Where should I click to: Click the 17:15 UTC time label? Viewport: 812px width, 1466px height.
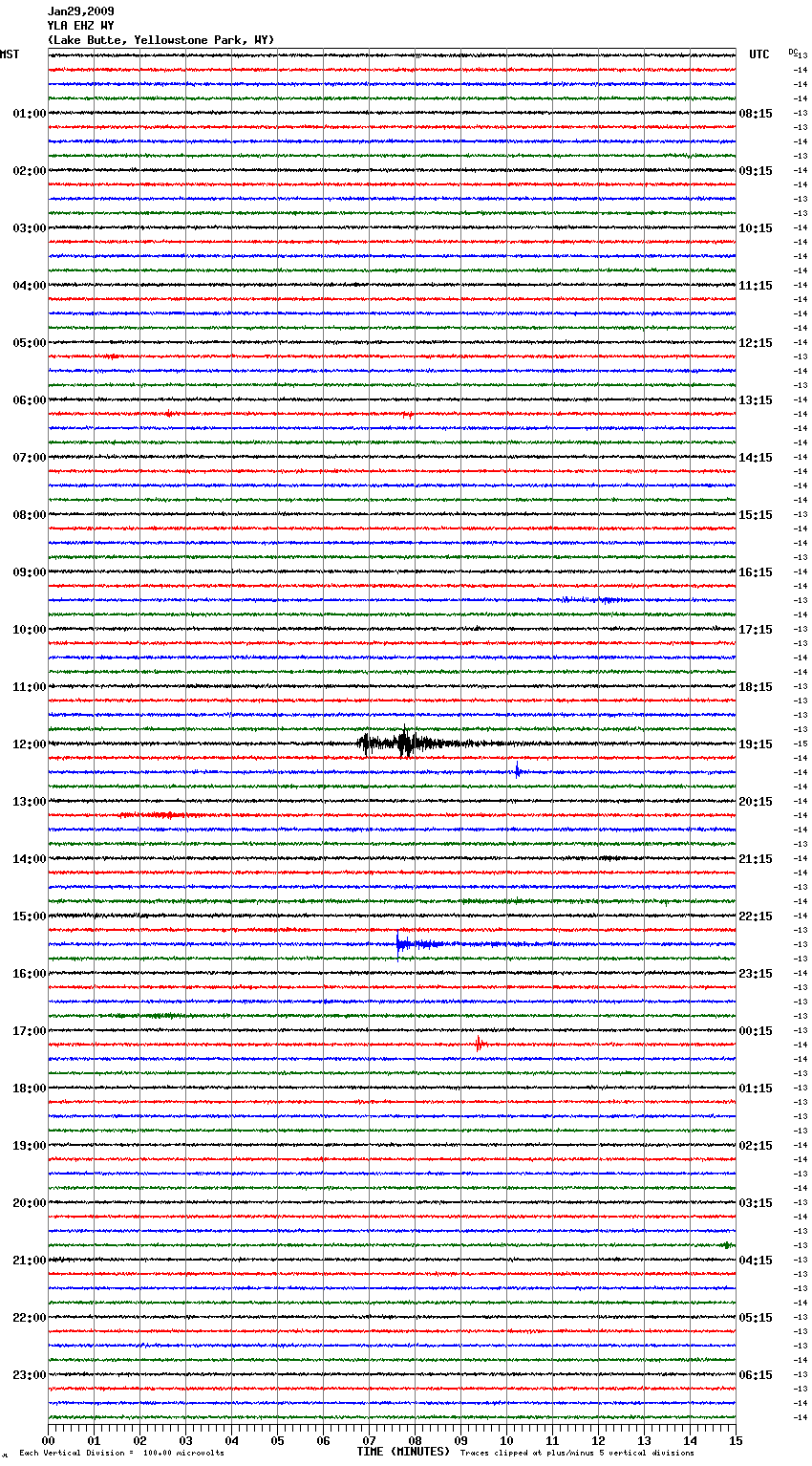(x=756, y=630)
